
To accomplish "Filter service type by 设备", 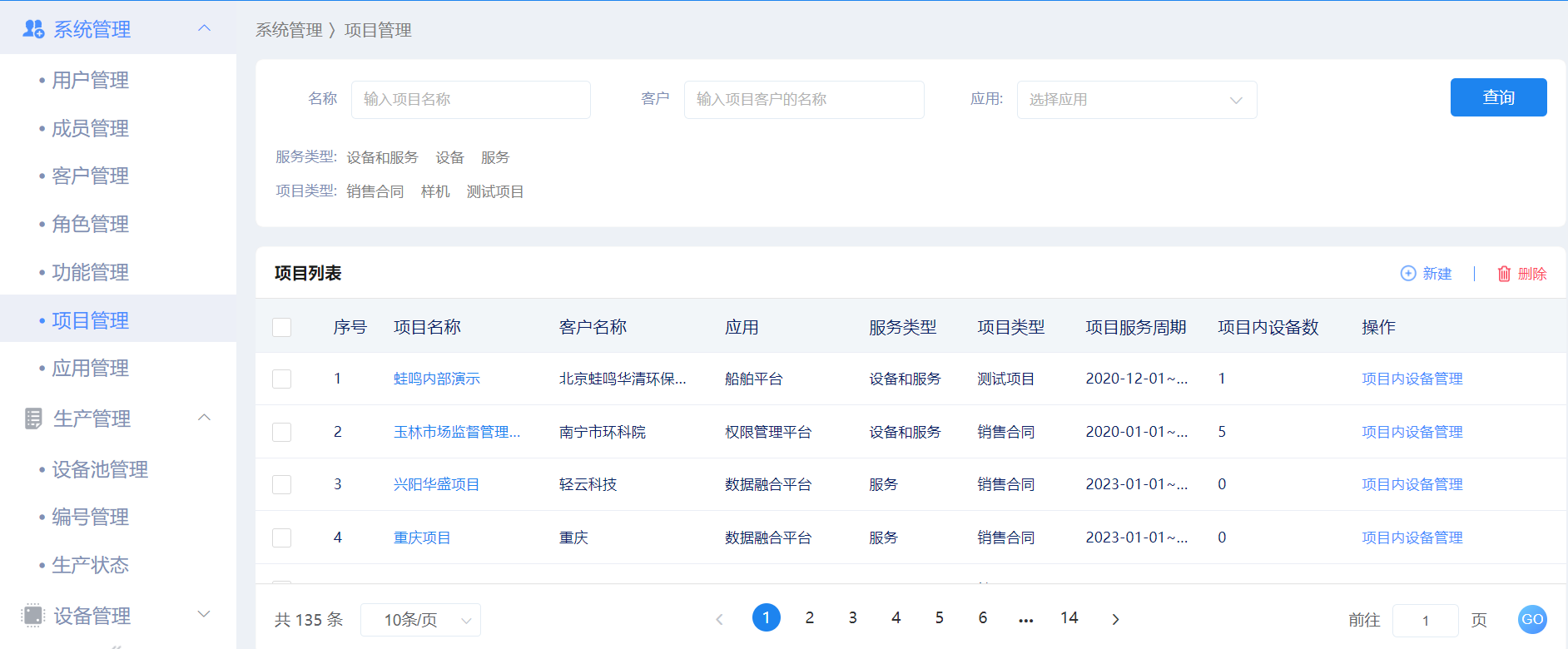I will (x=449, y=157).
